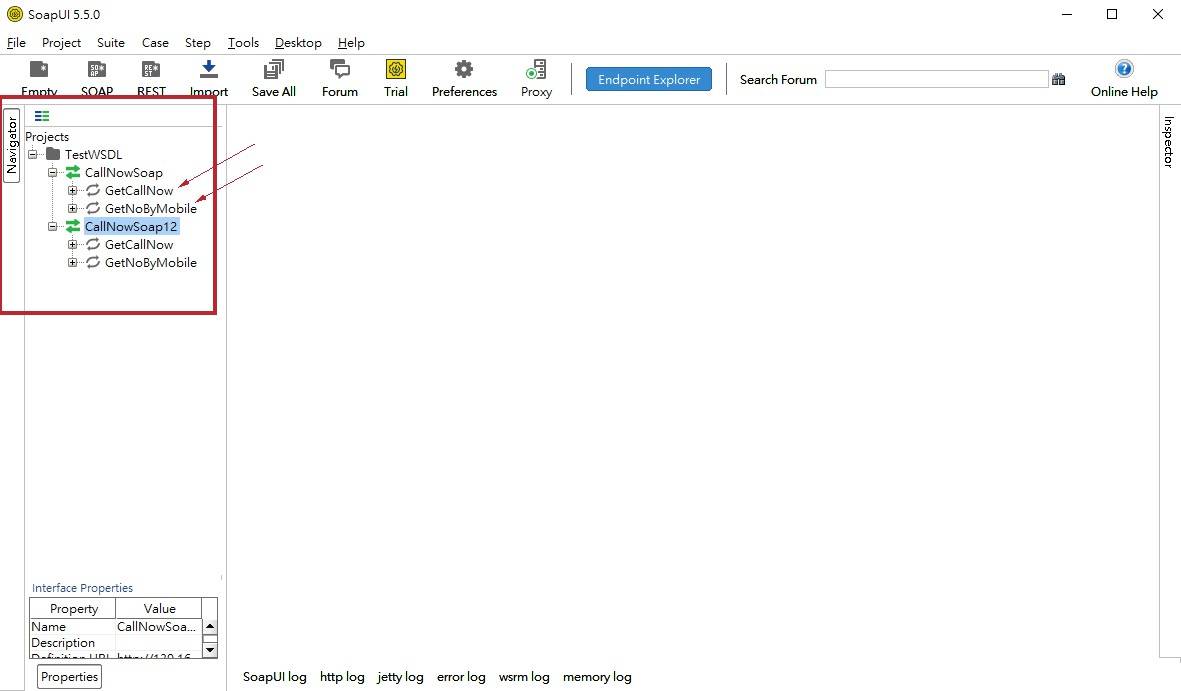Open the Project menu
This screenshot has height=691, width=1181.
click(x=61, y=43)
